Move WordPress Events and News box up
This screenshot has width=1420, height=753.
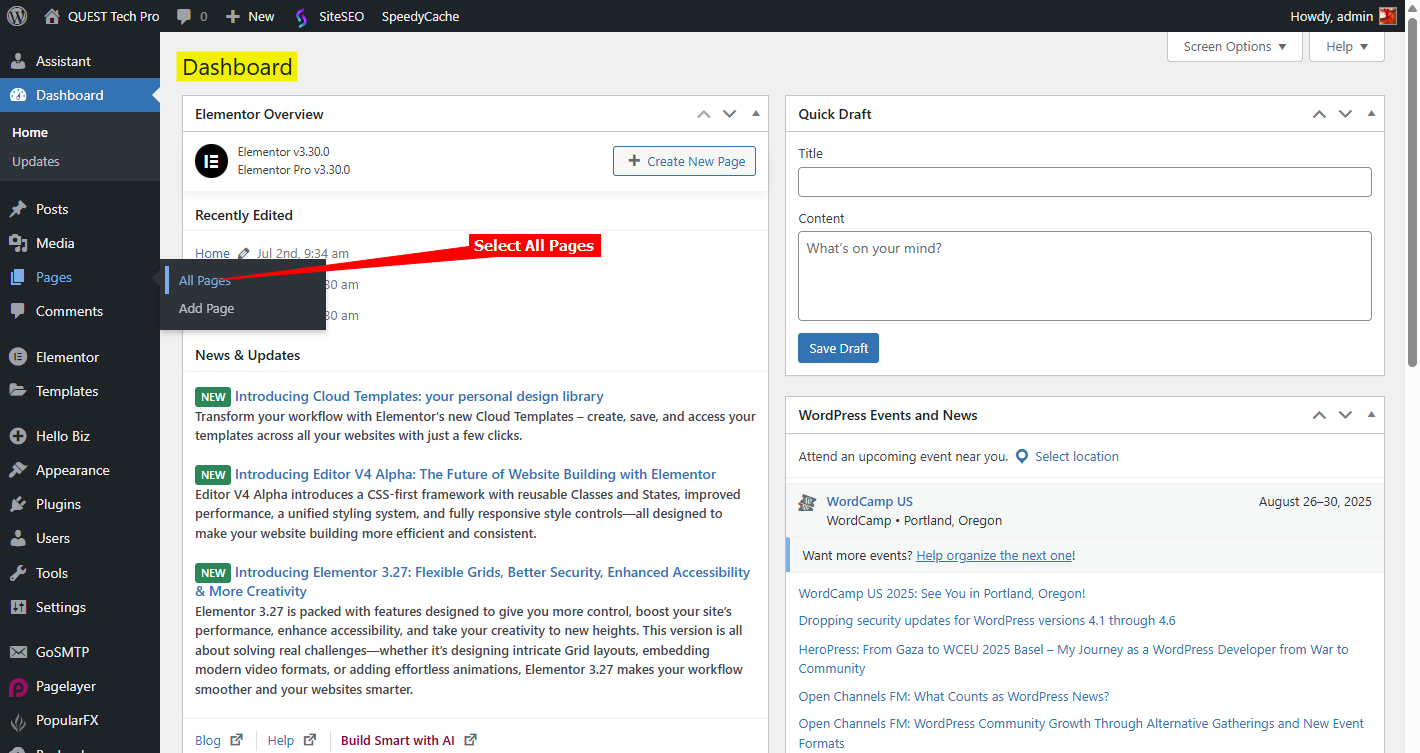[1319, 415]
